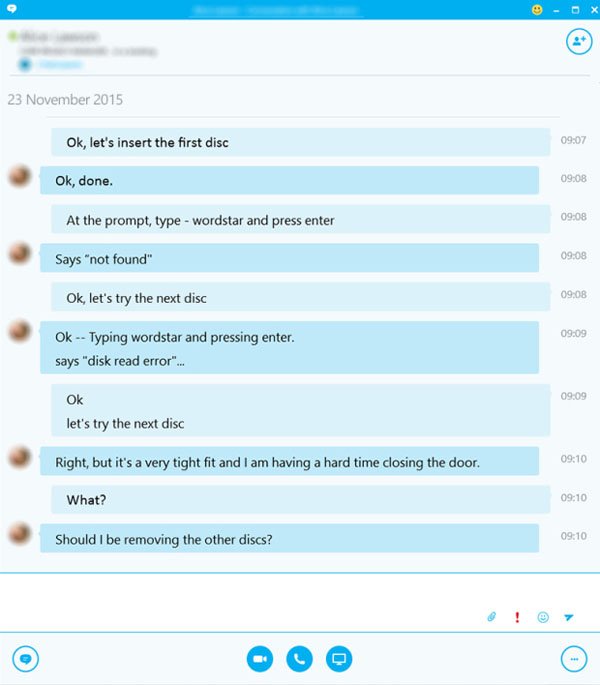
Task: Click the message text input area
Action: [300, 602]
